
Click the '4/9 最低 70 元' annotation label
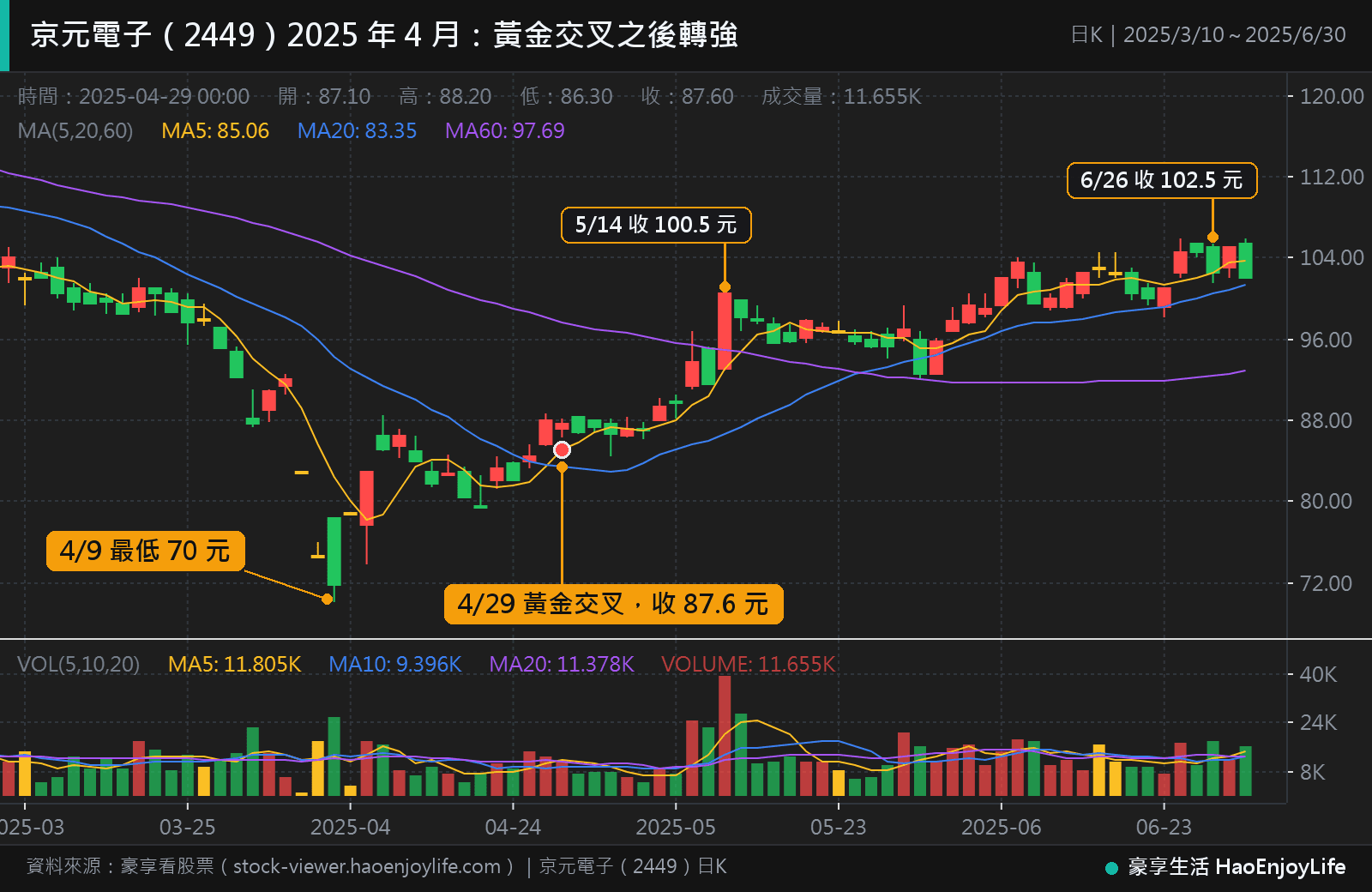coord(146,551)
